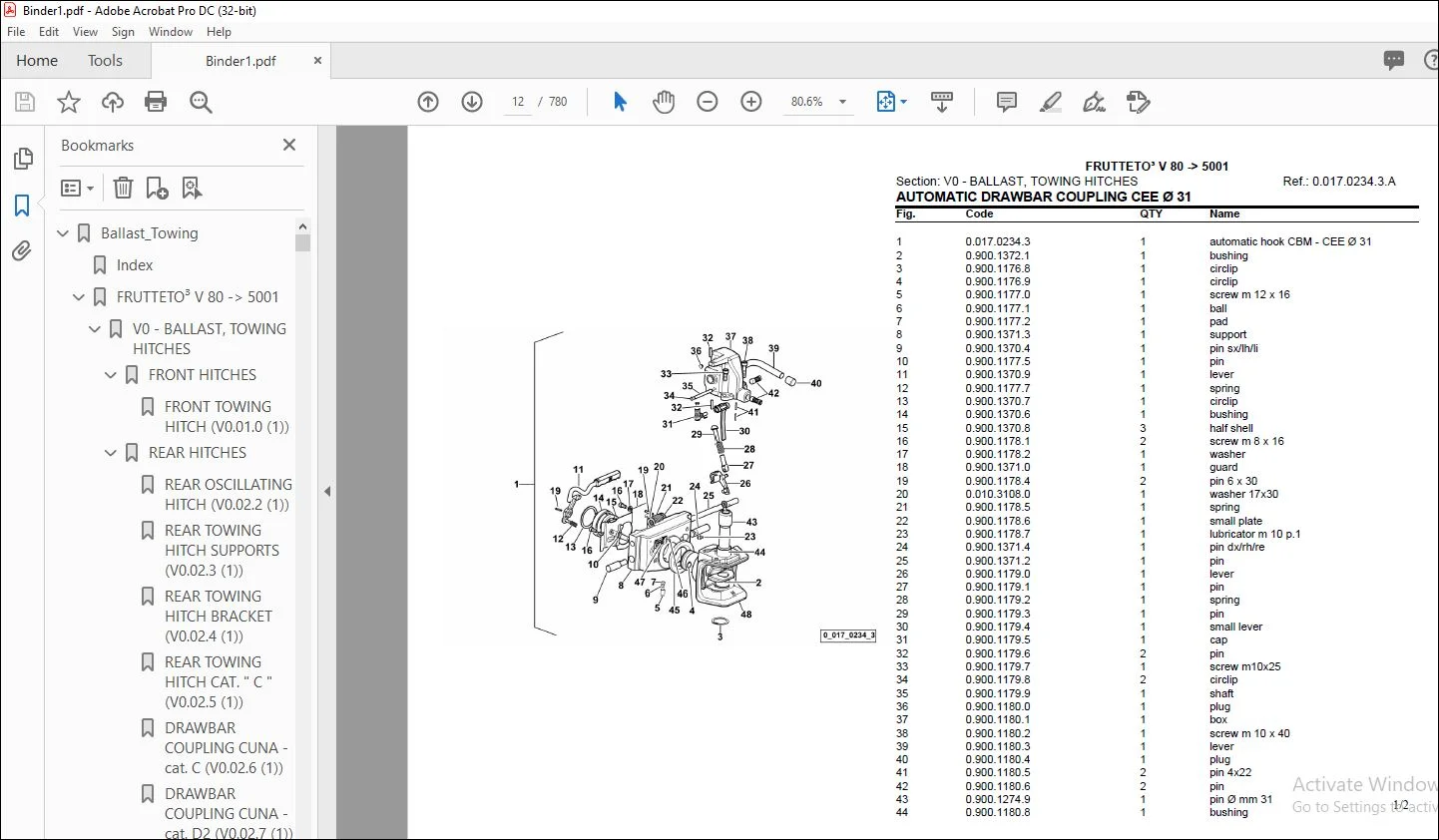Open REAR TOWING HITCH SUPPORTS bookmark
Image resolution: width=1439 pixels, height=840 pixels.
pos(222,551)
